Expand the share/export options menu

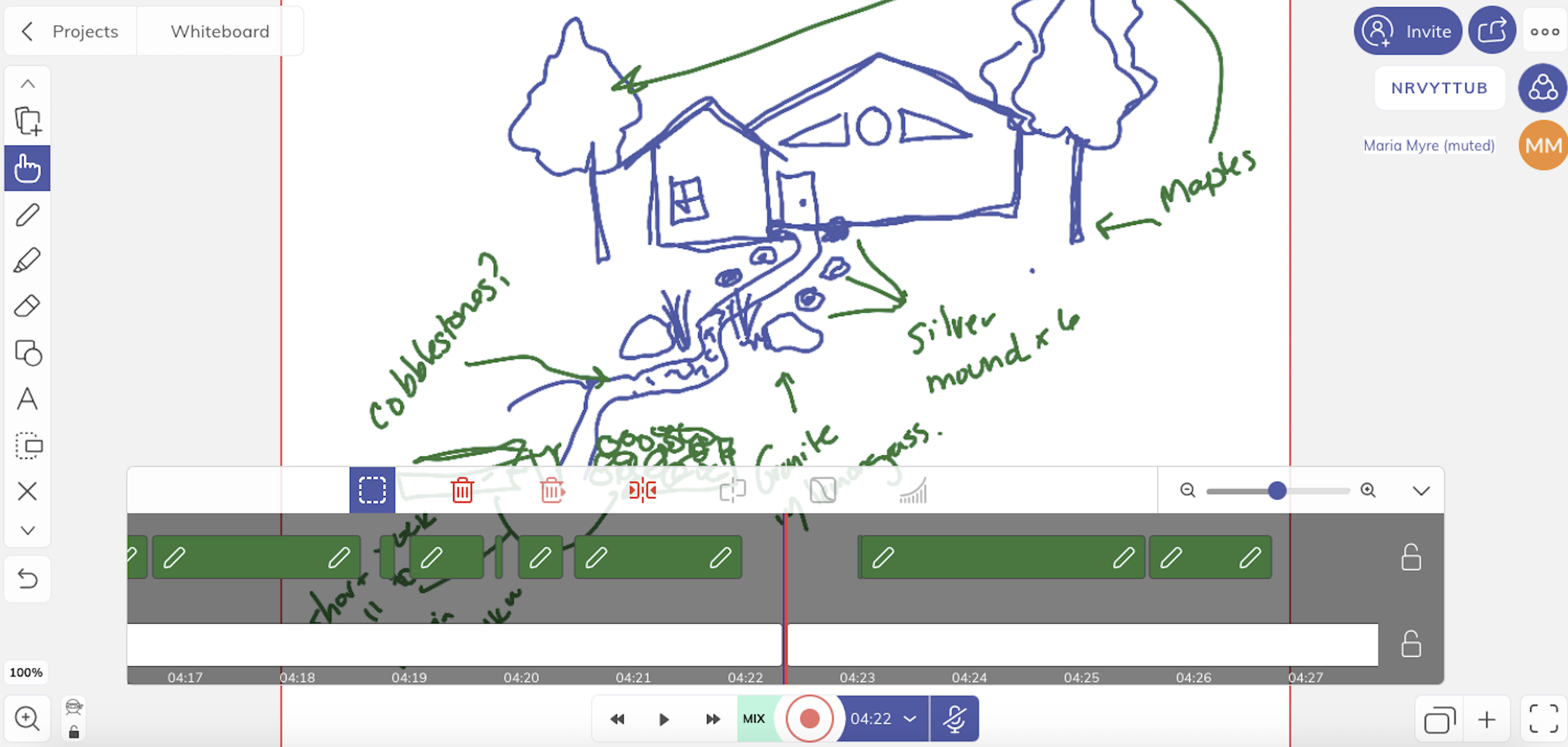(1492, 31)
